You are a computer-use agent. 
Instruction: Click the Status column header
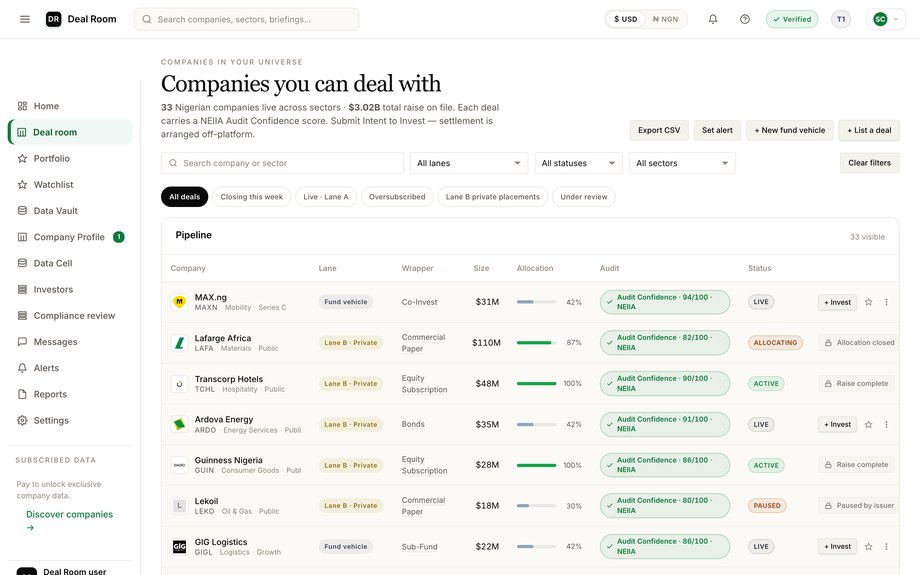[x=759, y=268]
